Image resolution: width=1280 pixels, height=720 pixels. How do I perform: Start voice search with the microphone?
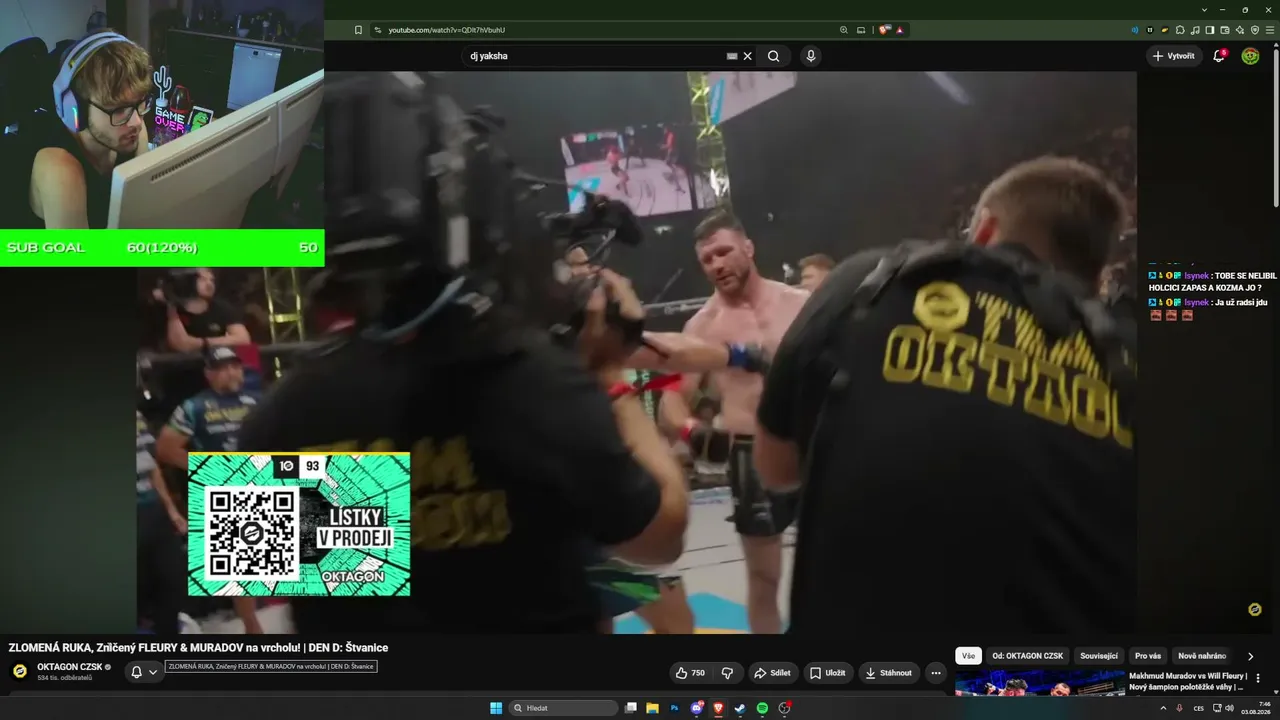[811, 56]
